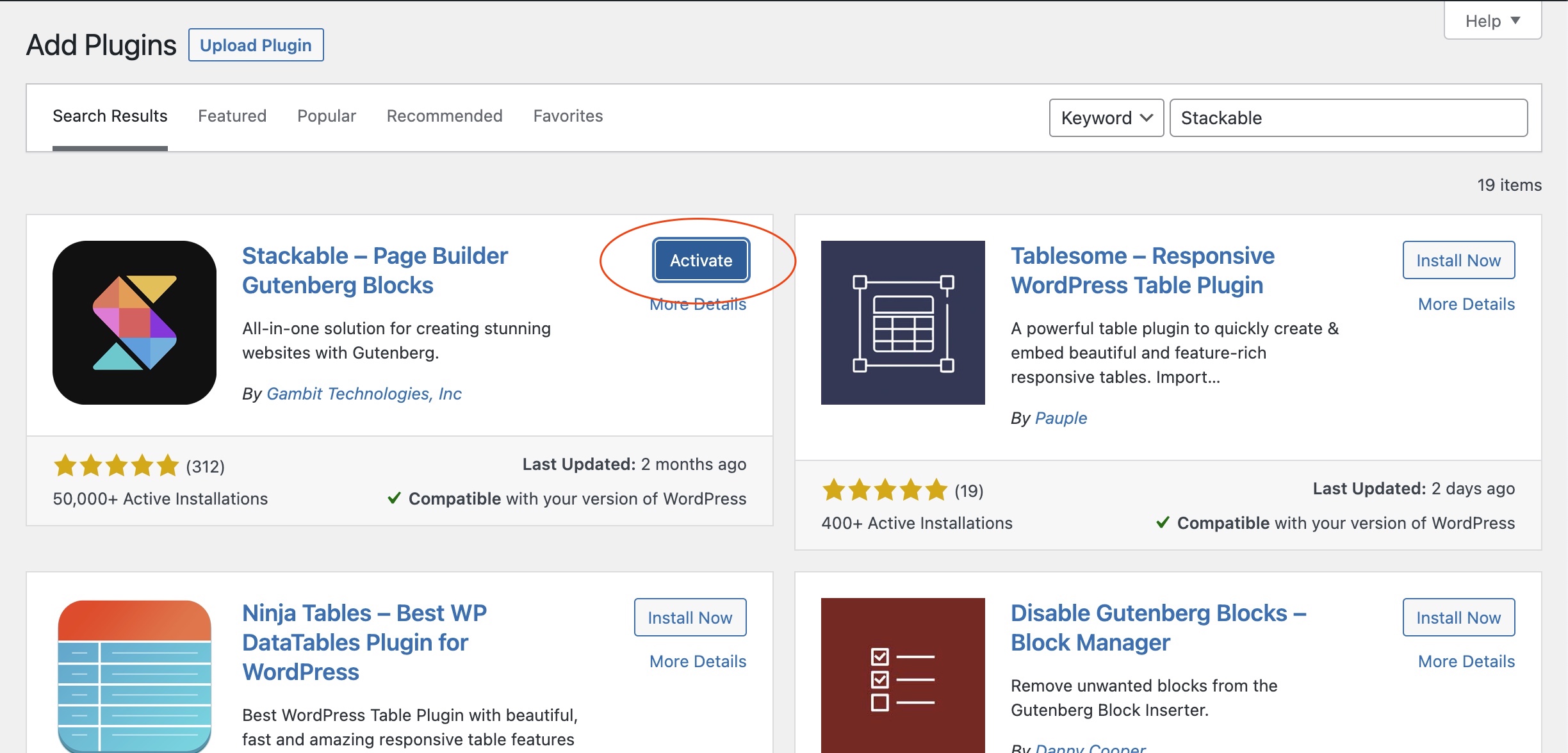Image resolution: width=1568 pixels, height=753 pixels.
Task: Click "400+ Active Installations" text
Action: click(x=917, y=523)
